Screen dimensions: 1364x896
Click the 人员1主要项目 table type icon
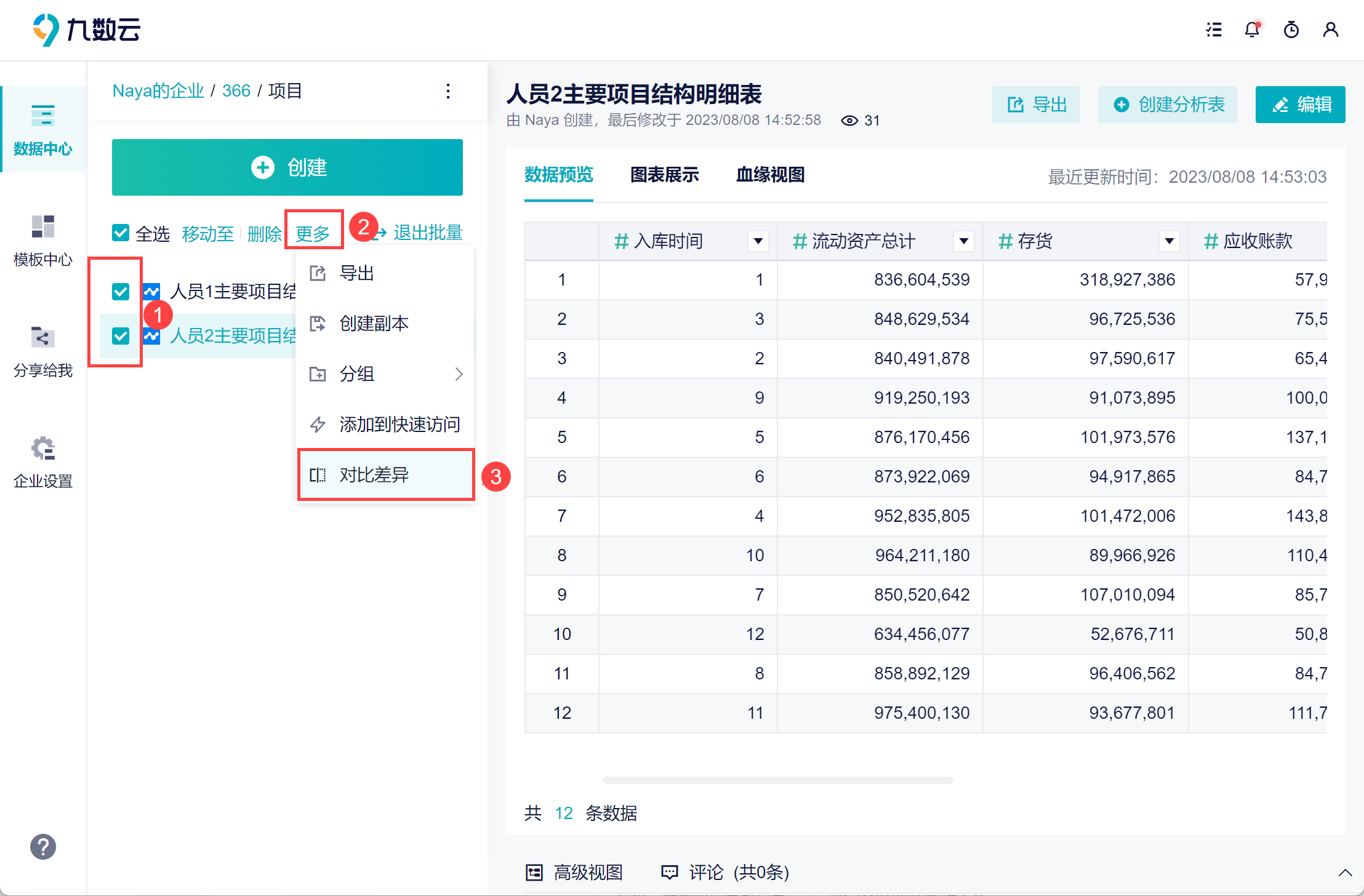coord(151,291)
